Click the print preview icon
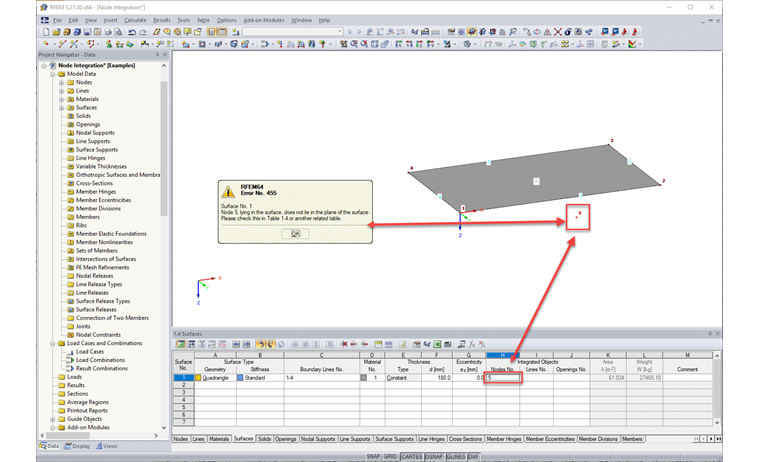Image resolution: width=760 pixels, height=462 pixels. [118, 32]
